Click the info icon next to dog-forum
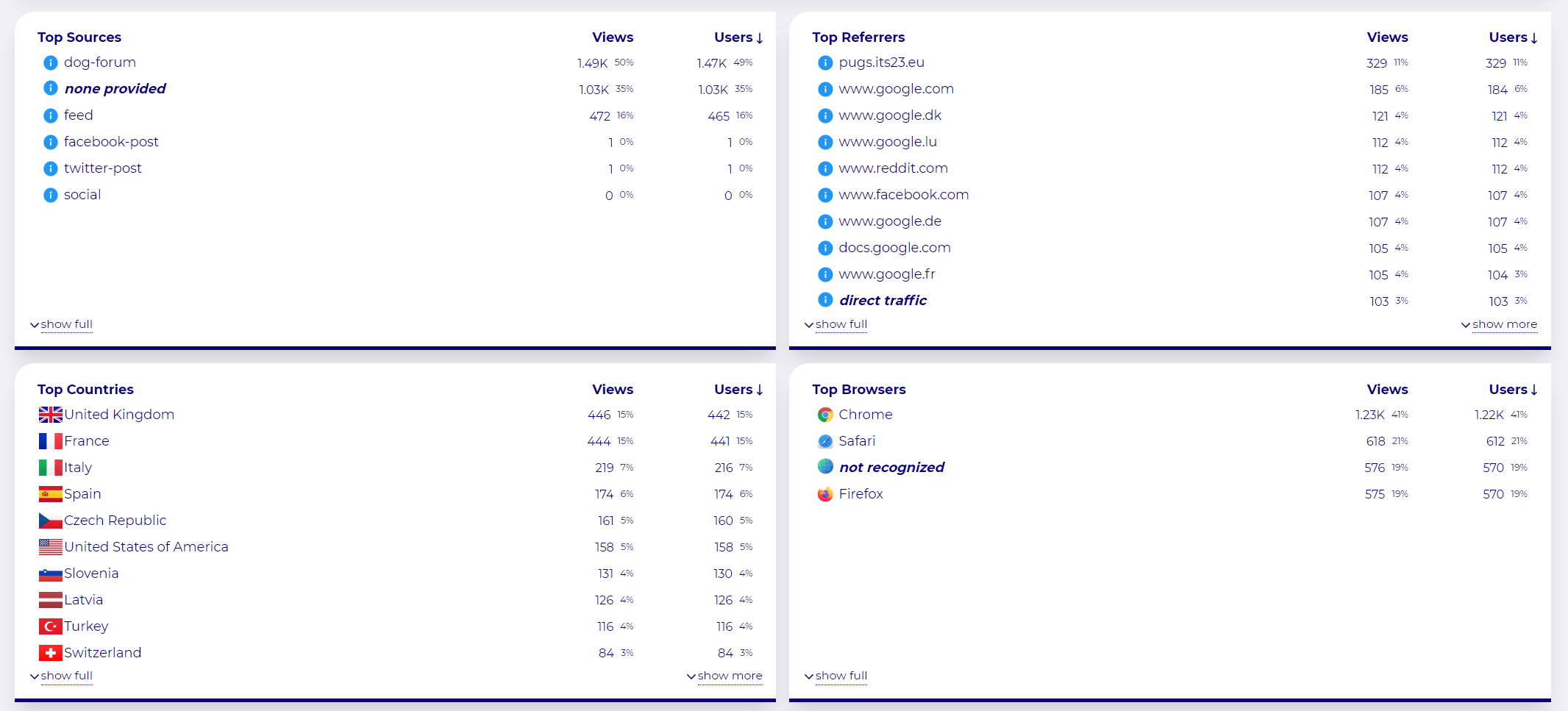 tap(50, 62)
